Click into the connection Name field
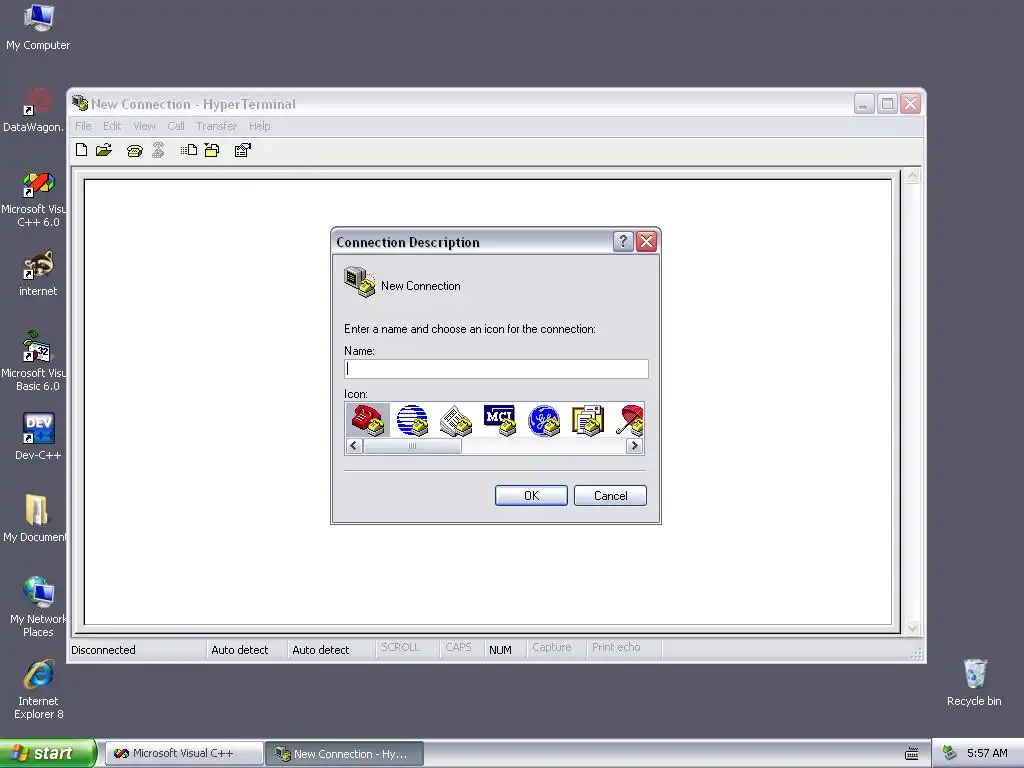The image size is (1024, 768). coord(496,369)
